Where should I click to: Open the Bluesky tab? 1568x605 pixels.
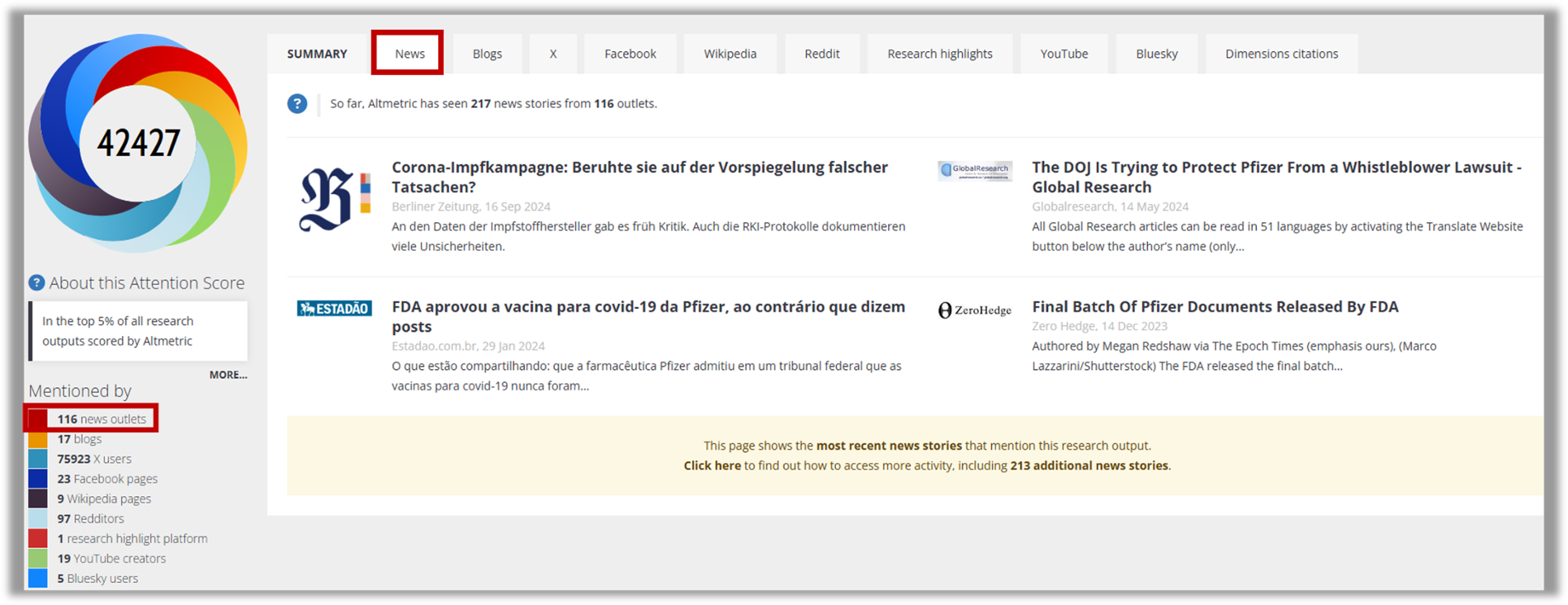(1156, 54)
